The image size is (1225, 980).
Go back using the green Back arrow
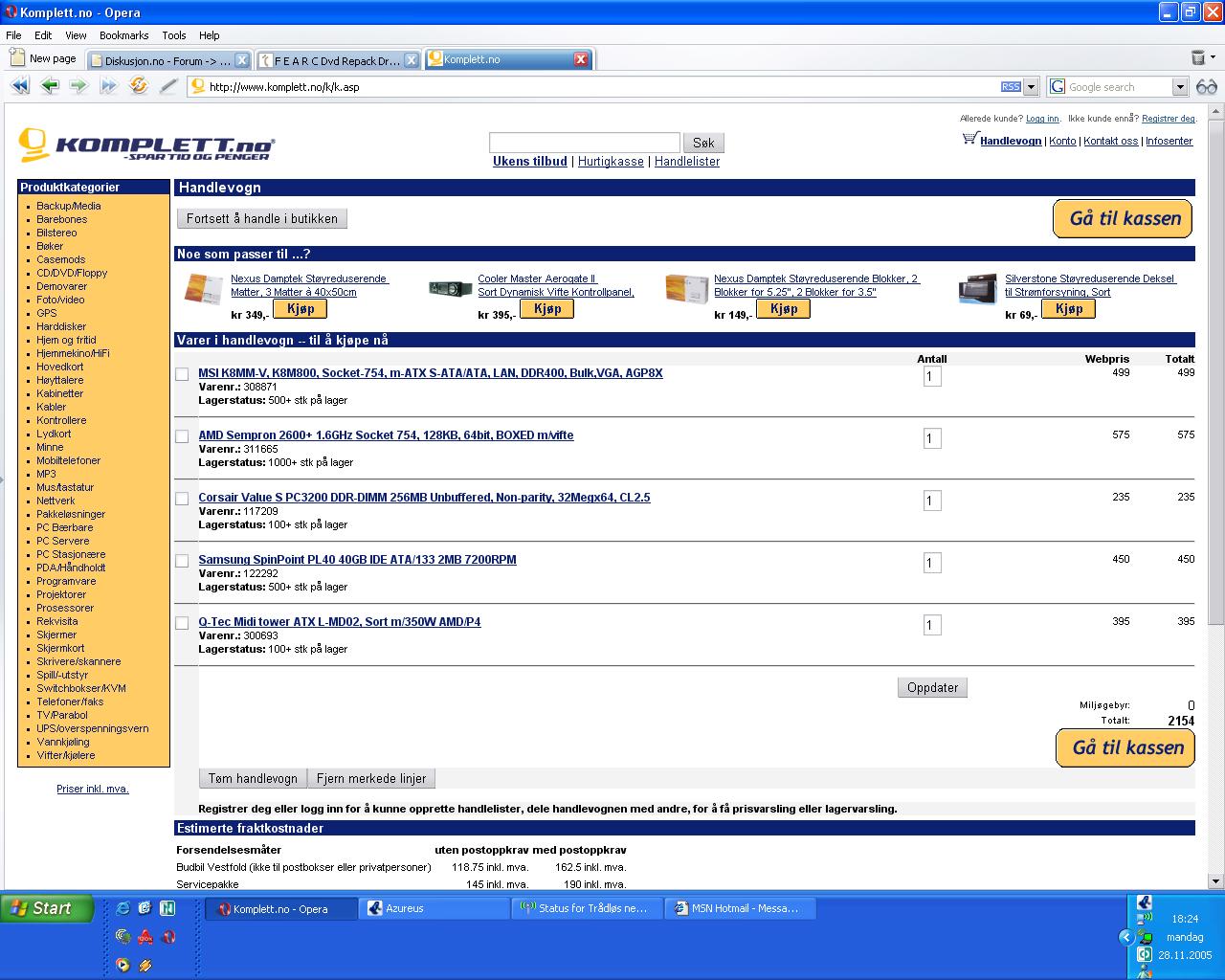click(x=50, y=86)
